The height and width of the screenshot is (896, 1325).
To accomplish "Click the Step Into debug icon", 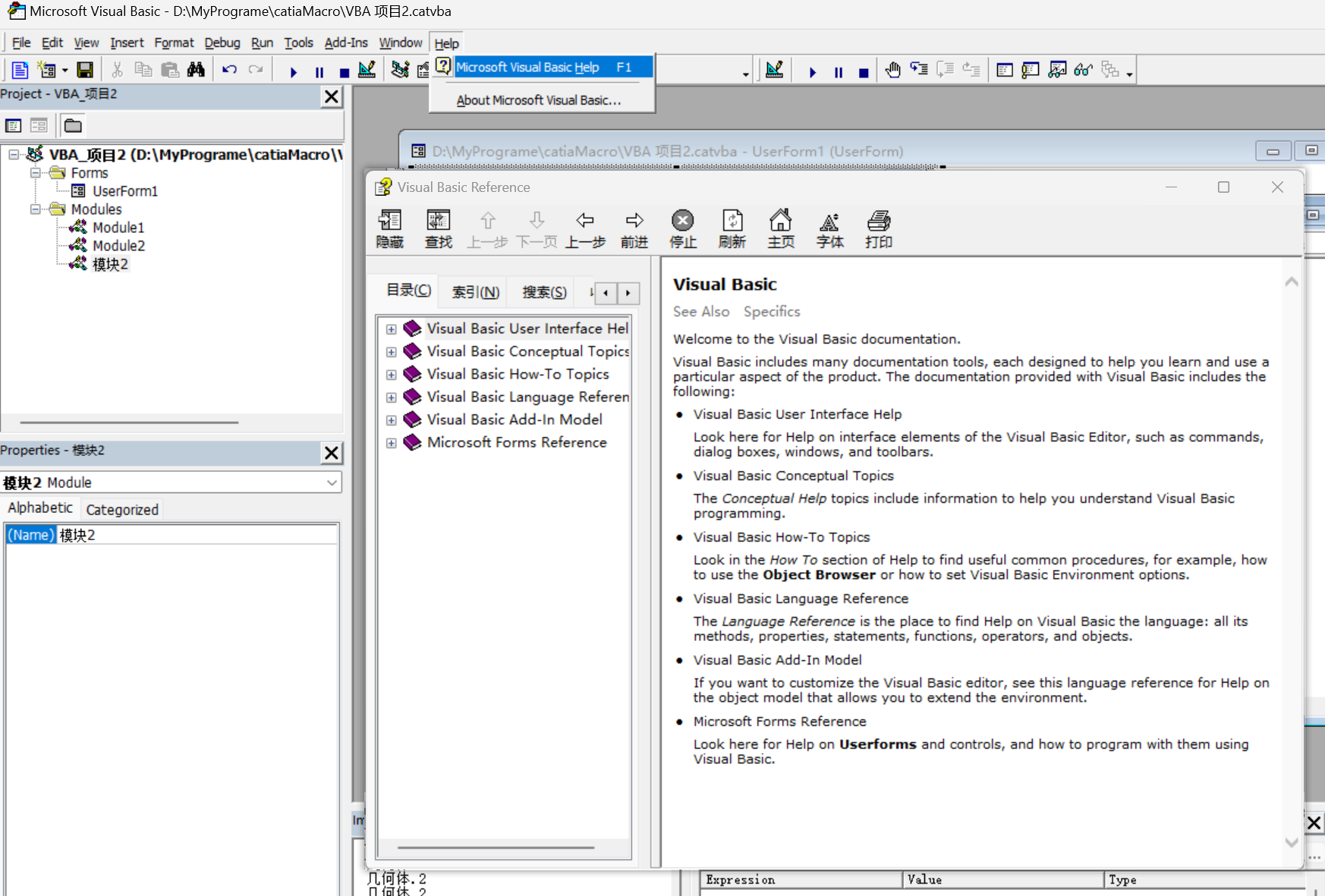I will [x=919, y=71].
